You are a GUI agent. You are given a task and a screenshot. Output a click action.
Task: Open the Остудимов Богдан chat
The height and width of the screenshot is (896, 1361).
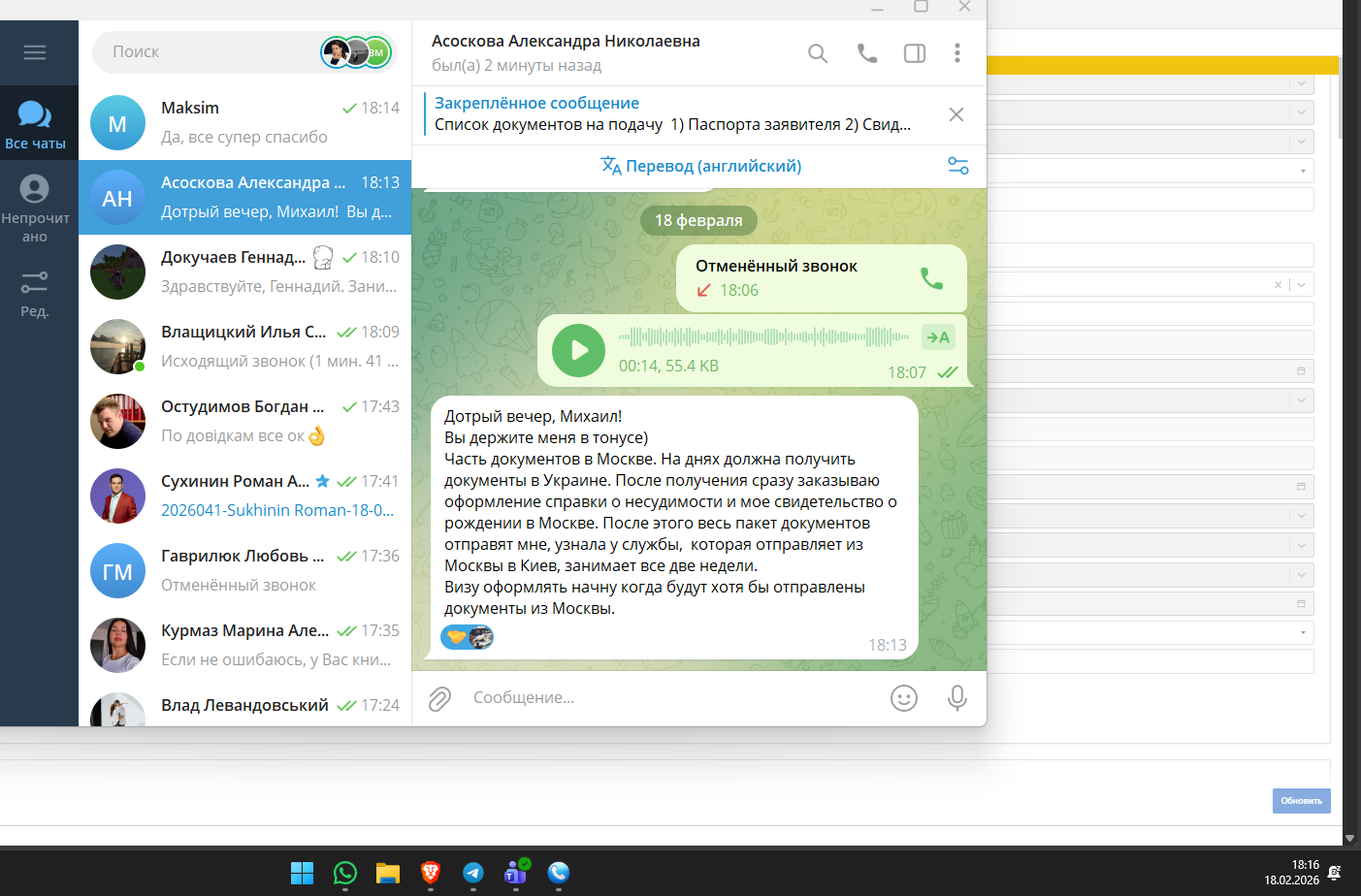245,421
